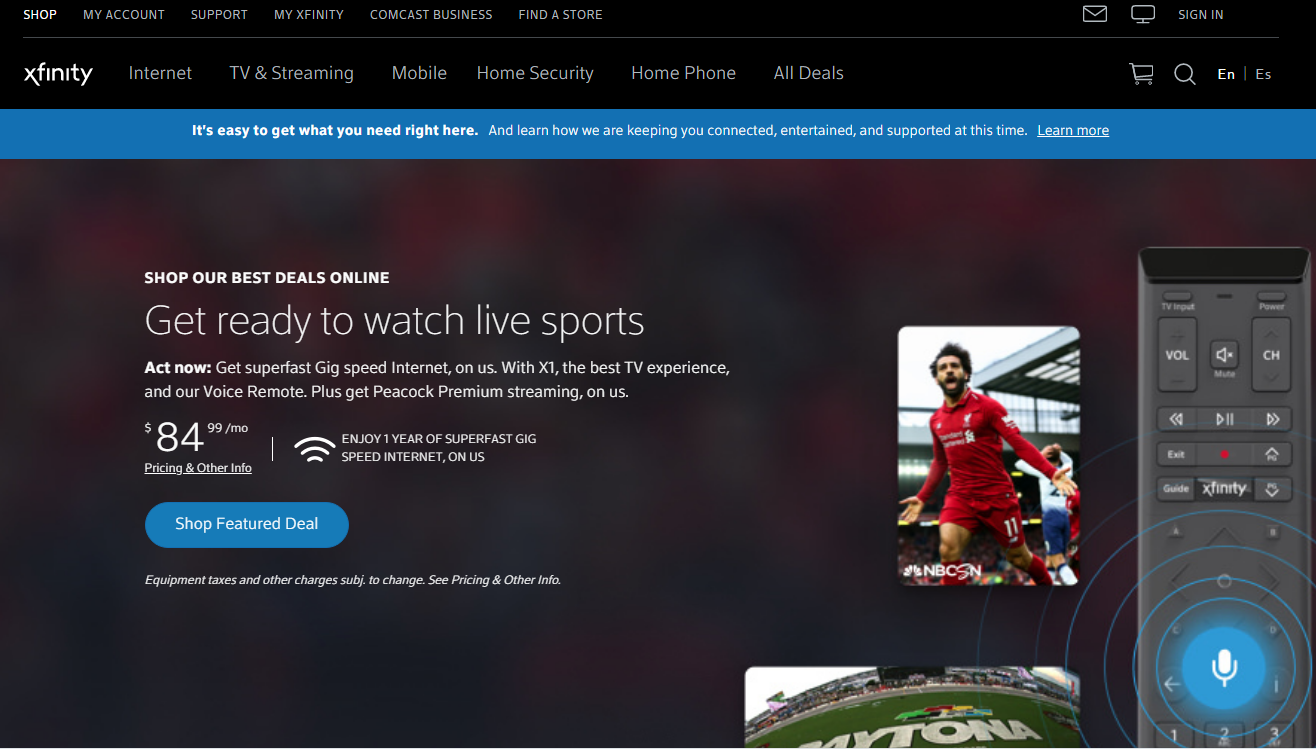Screen dimensions: 1316x750
Task: Click Sign In at top right
Action: [x=1200, y=15]
